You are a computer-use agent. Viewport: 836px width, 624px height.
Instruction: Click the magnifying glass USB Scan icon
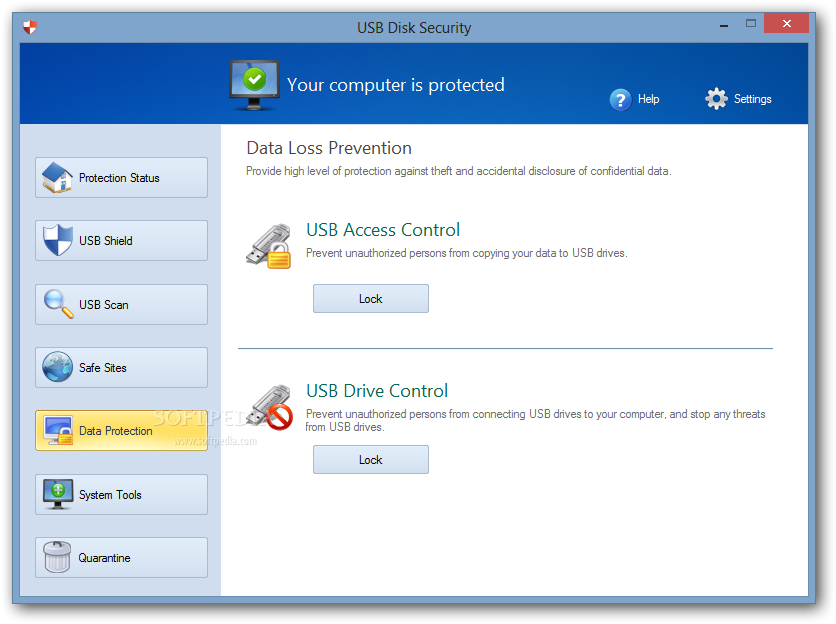click(x=58, y=304)
